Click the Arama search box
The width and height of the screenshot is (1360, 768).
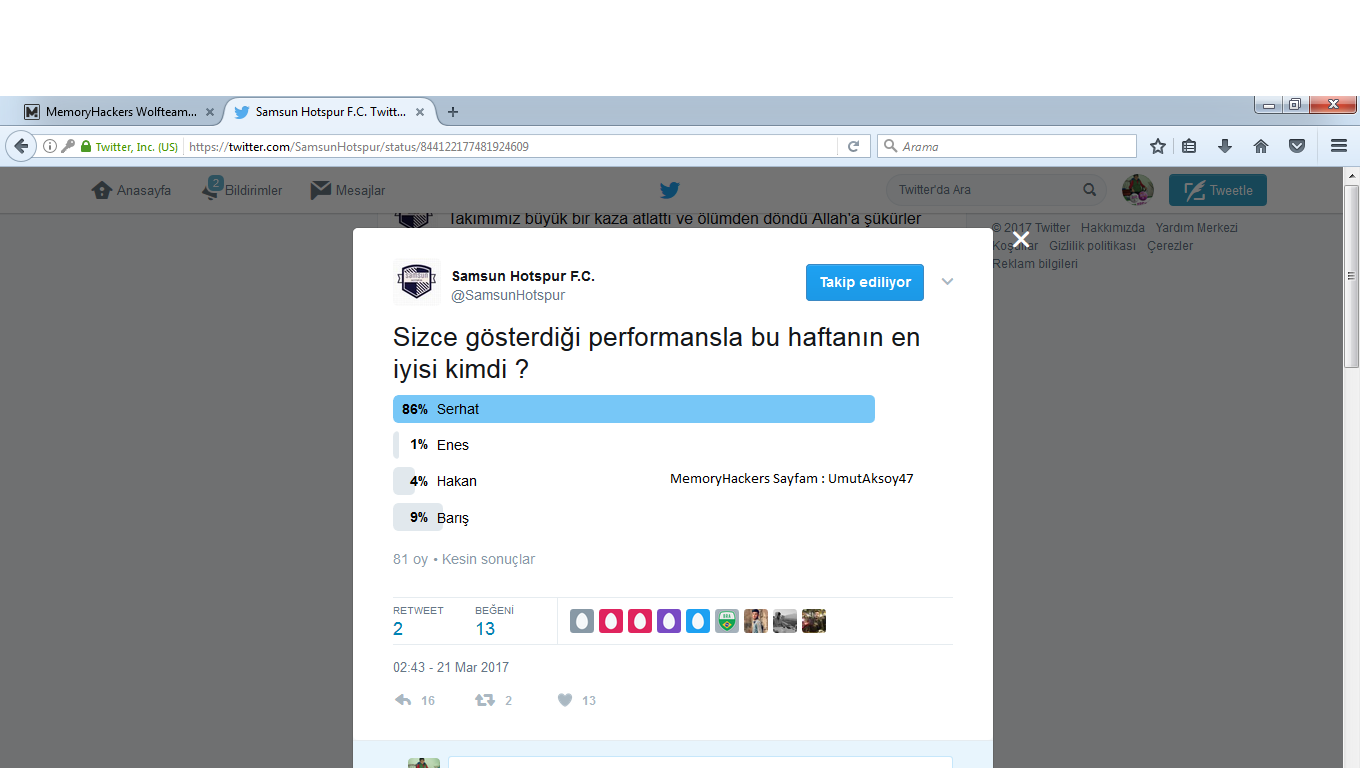tap(1007, 146)
